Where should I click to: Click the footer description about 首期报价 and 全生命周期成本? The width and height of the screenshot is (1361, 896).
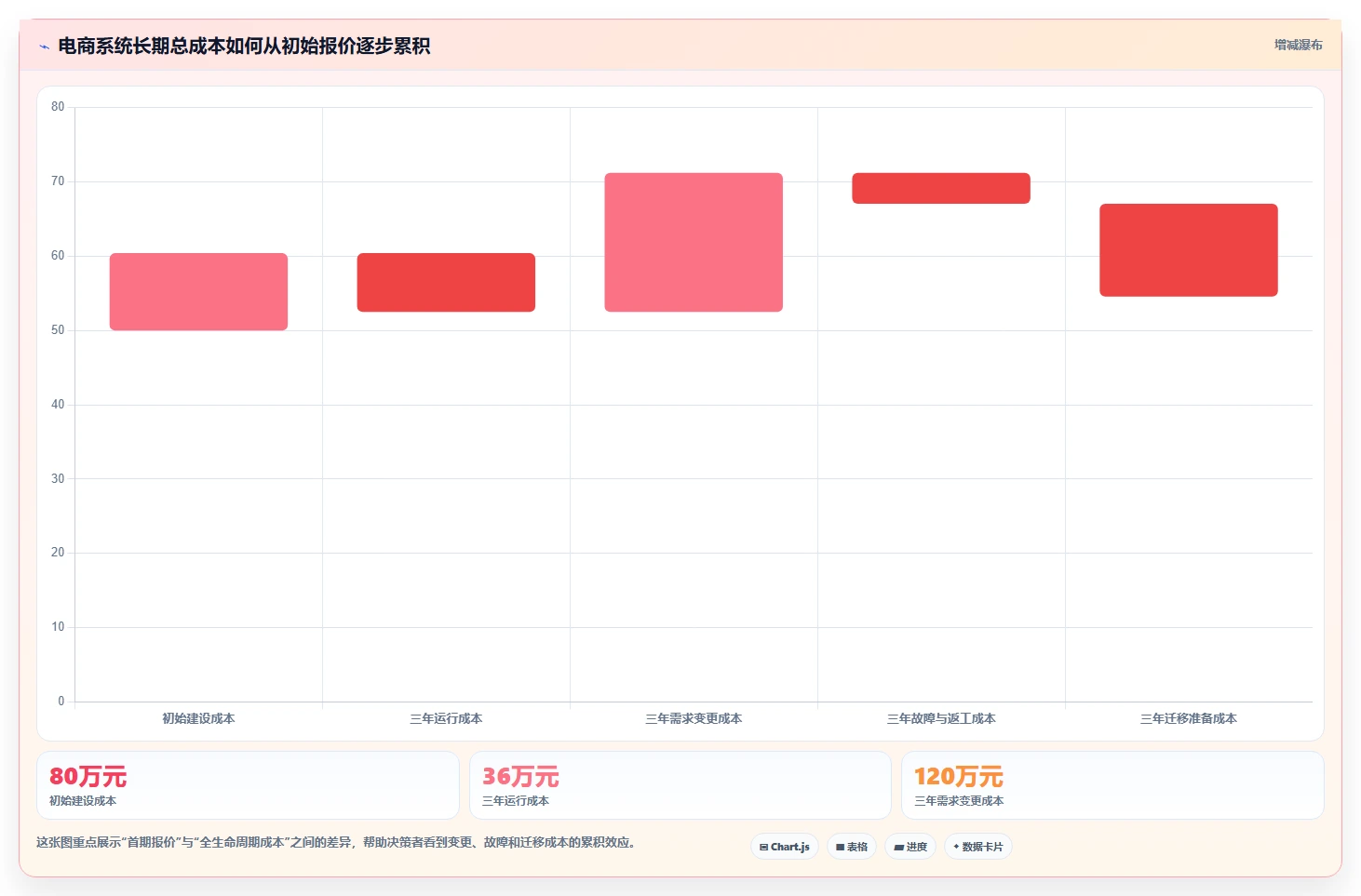337,843
